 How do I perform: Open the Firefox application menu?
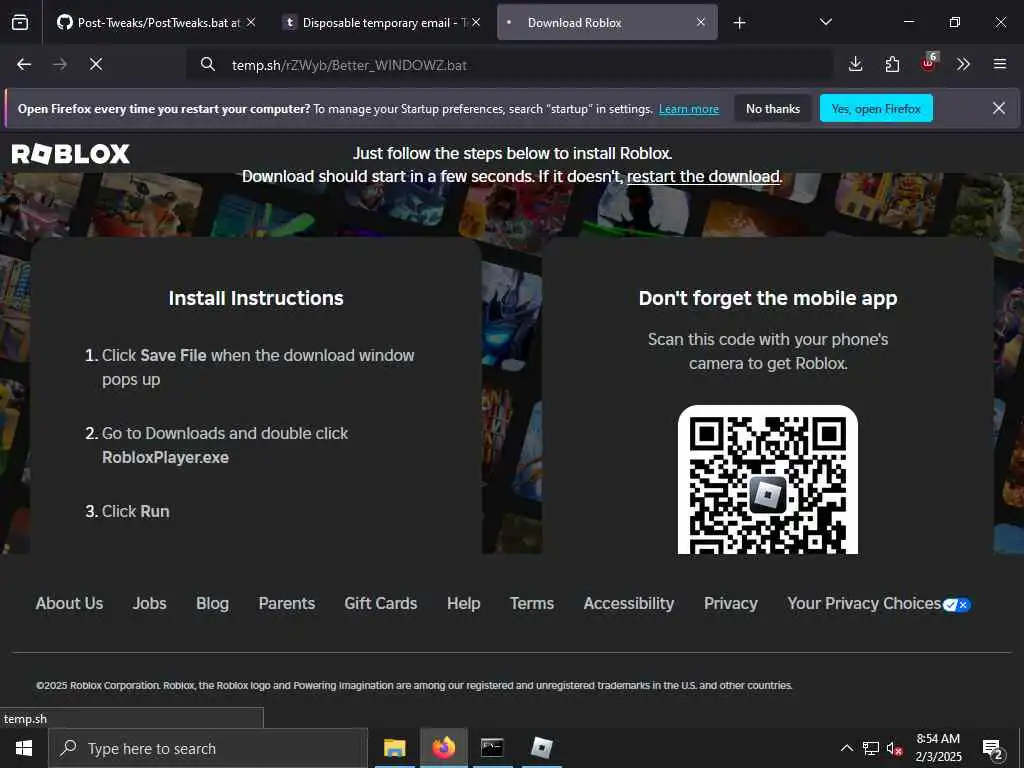click(1000, 64)
